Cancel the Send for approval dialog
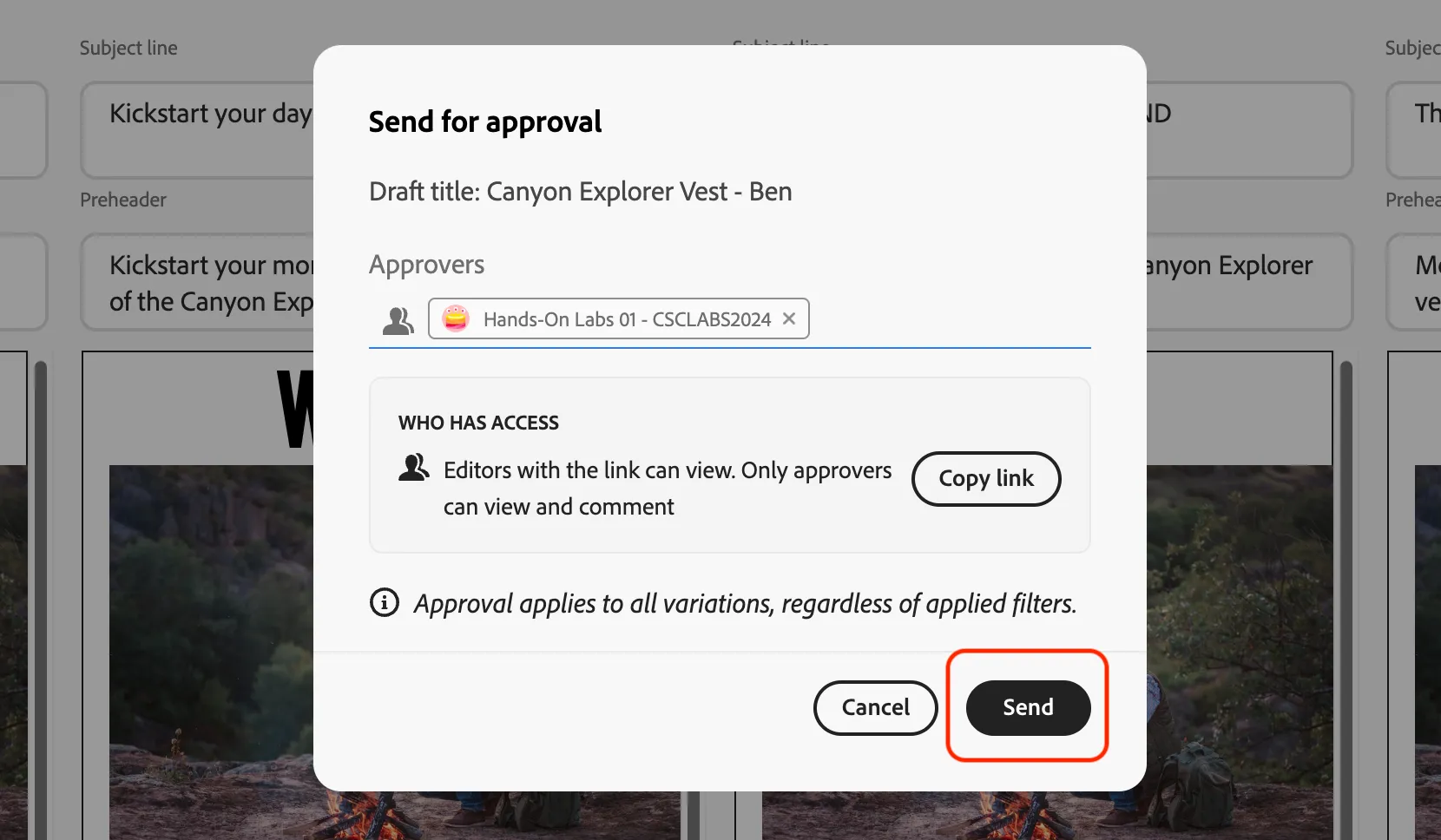 [x=875, y=707]
